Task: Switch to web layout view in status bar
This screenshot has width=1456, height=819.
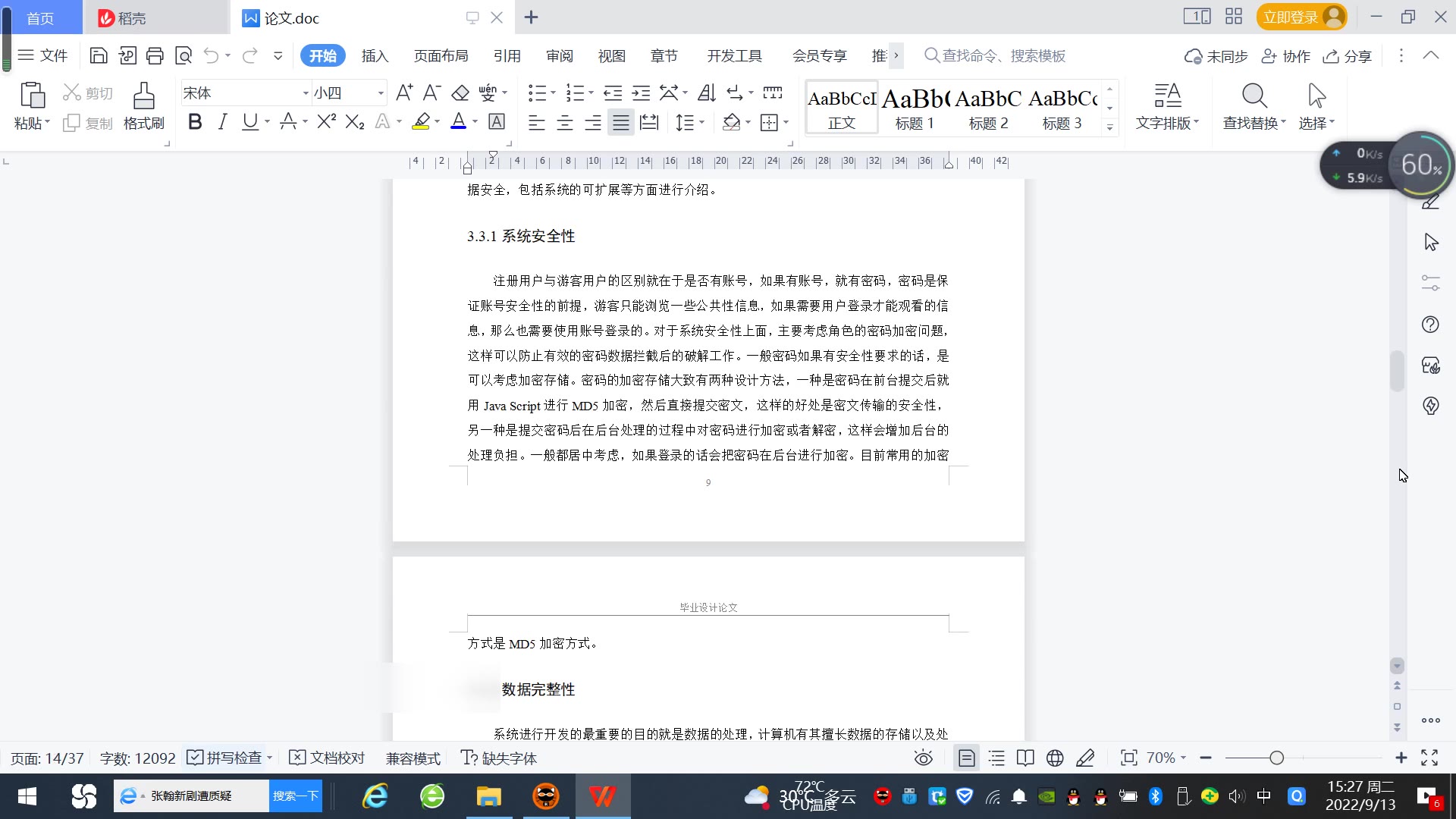Action: click(x=1054, y=758)
